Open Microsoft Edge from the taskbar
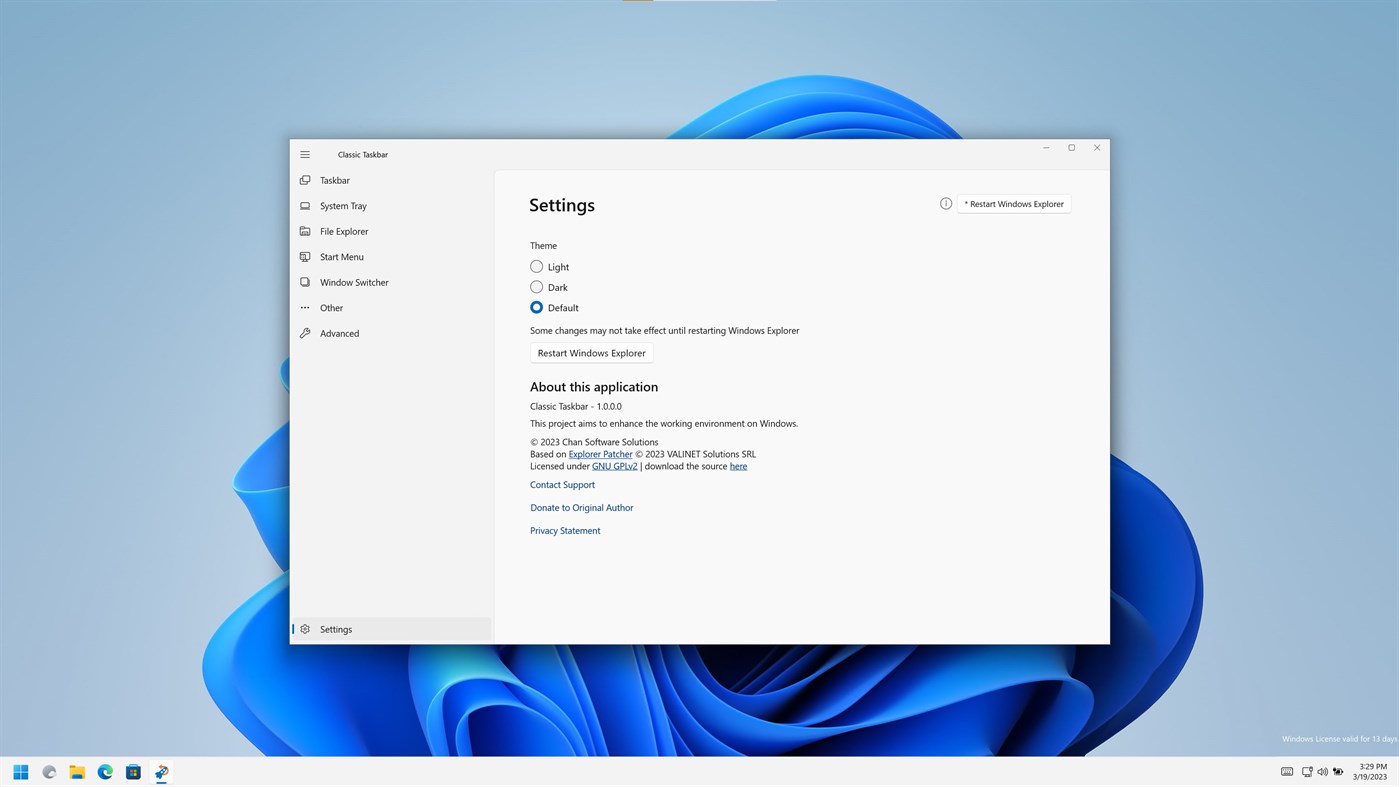This screenshot has width=1399, height=787. pyautogui.click(x=104, y=771)
